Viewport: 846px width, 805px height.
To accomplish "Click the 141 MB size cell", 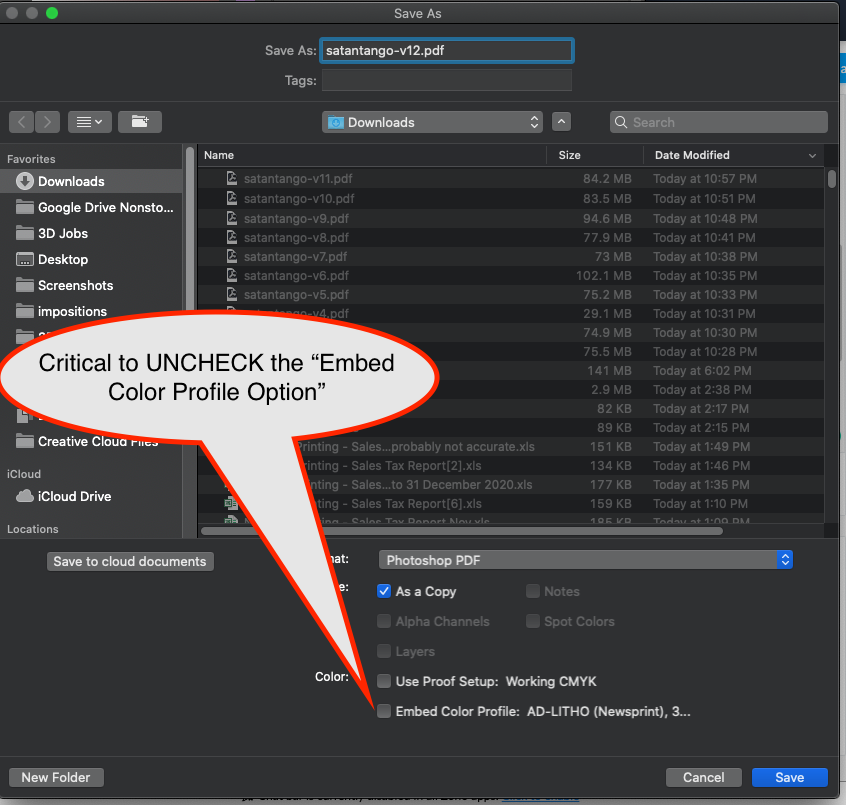I will point(610,371).
